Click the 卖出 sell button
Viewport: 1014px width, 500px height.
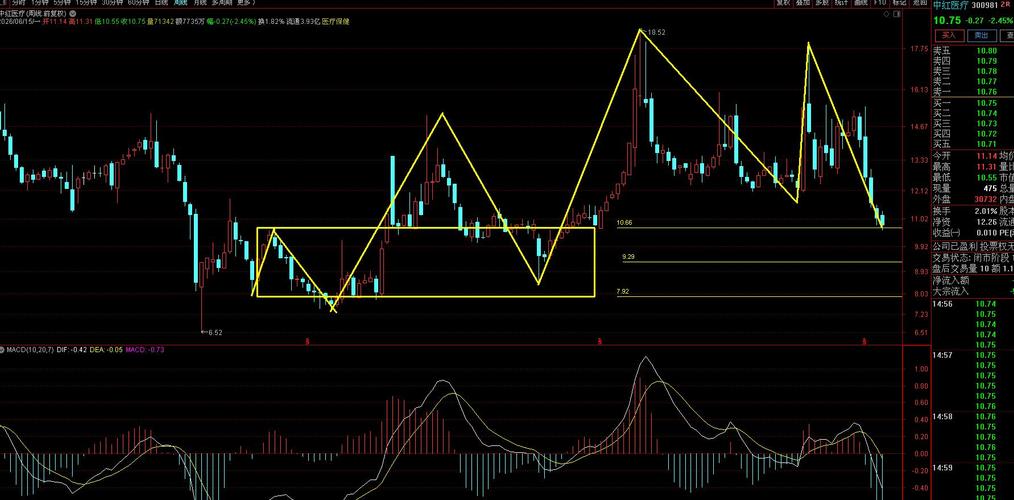point(982,35)
